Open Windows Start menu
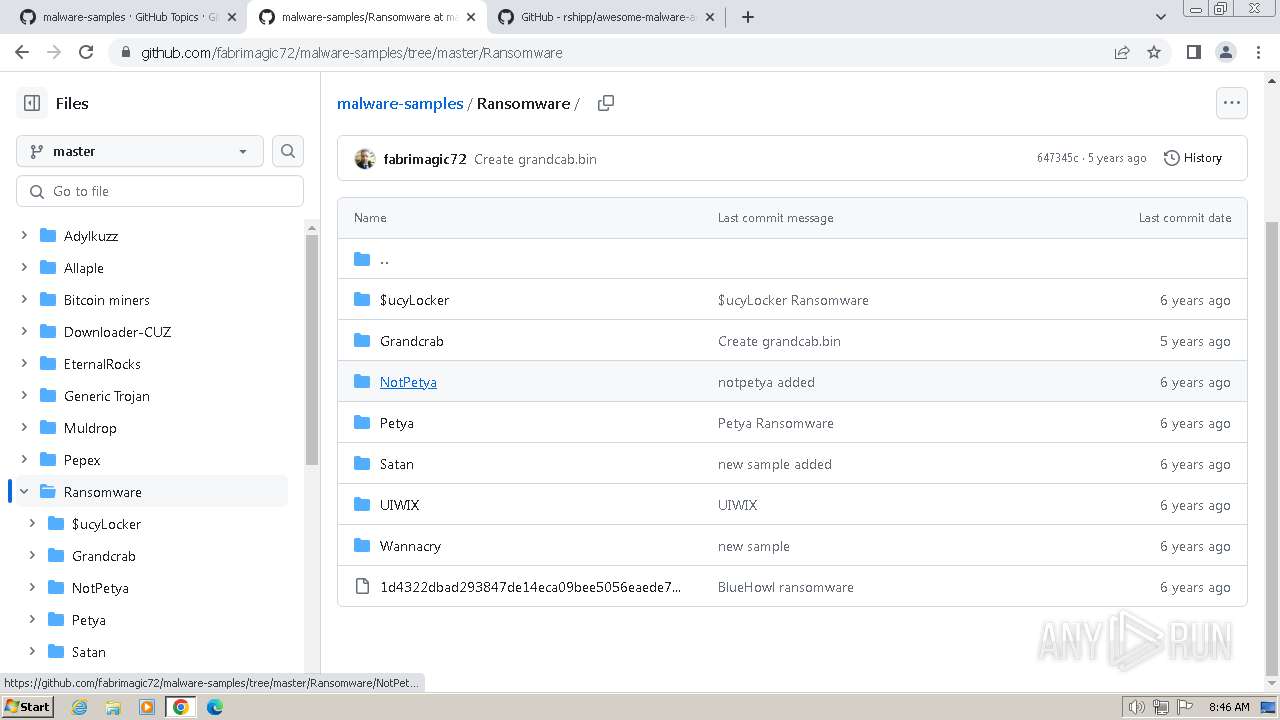Viewport: 1280px width, 720px height. (27, 707)
